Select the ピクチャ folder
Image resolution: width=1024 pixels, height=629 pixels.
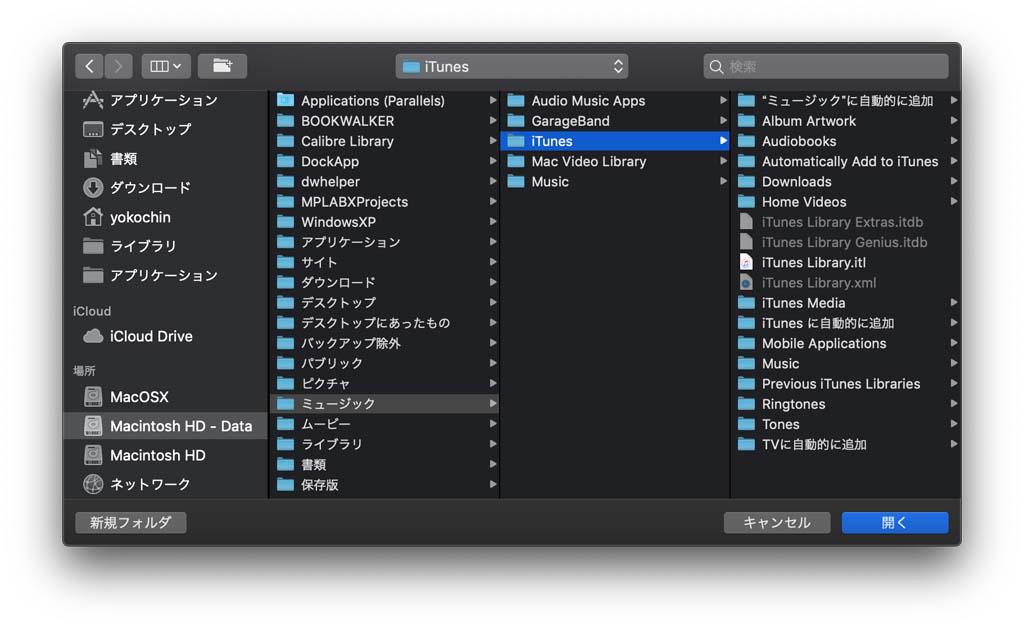pyautogui.click(x=385, y=384)
